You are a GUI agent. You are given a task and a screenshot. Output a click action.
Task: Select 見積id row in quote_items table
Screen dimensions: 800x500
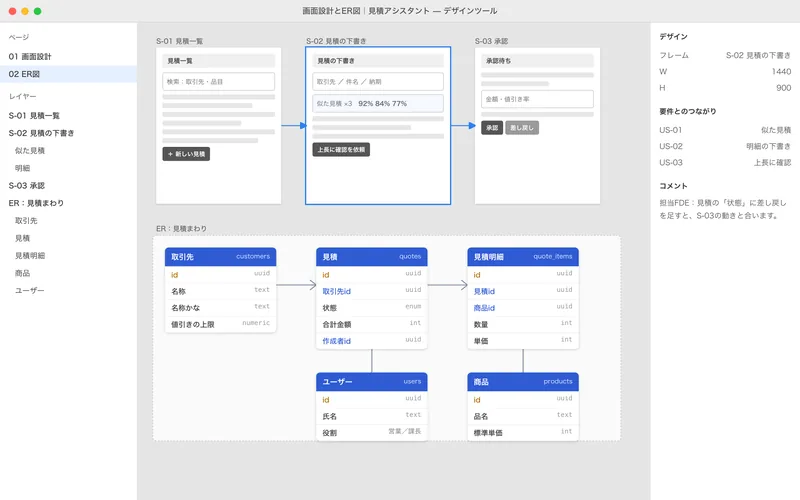tap(523, 291)
